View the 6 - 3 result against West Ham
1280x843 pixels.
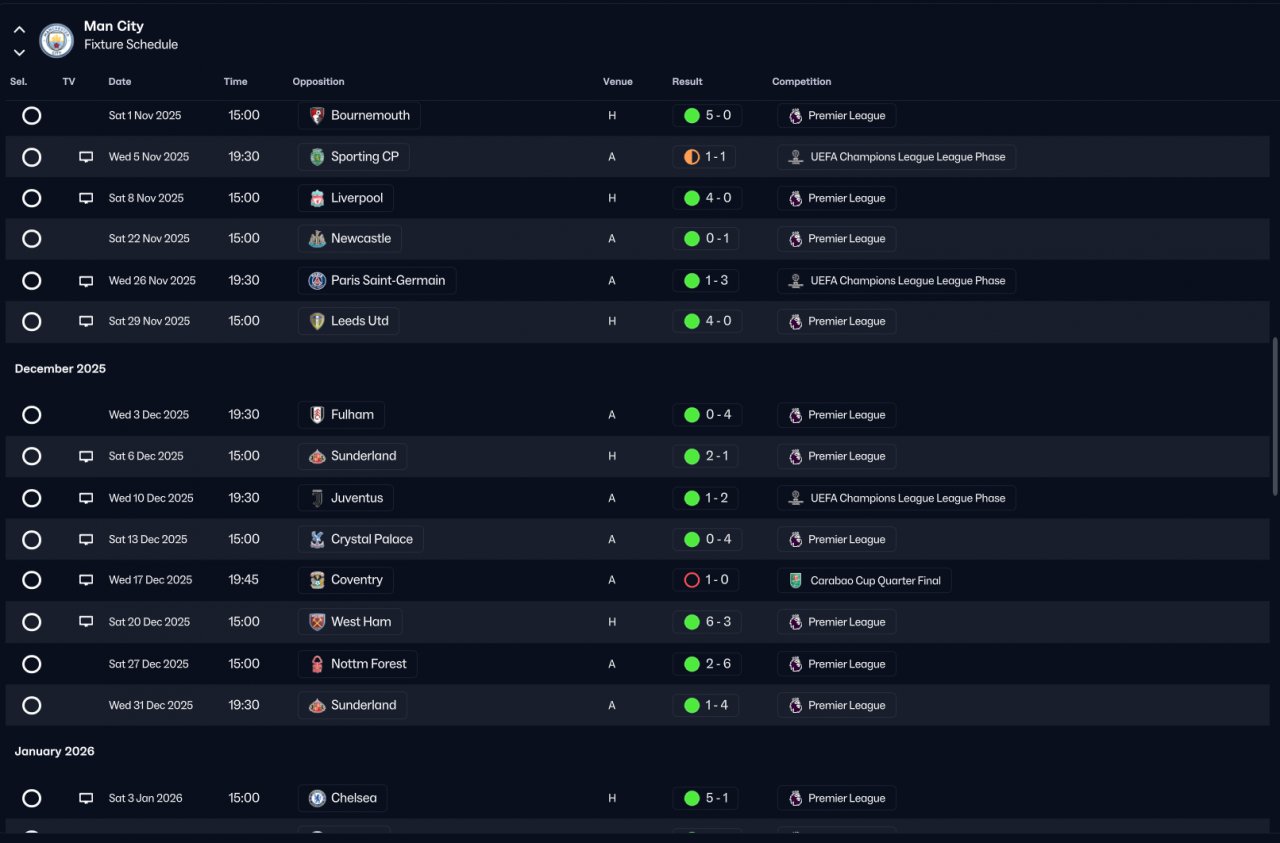(707, 622)
